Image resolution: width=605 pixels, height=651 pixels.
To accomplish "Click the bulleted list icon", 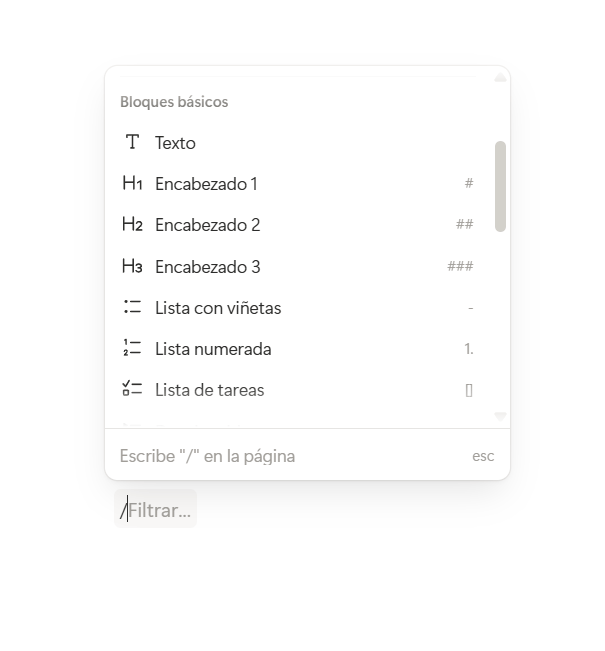I will click(x=132, y=307).
